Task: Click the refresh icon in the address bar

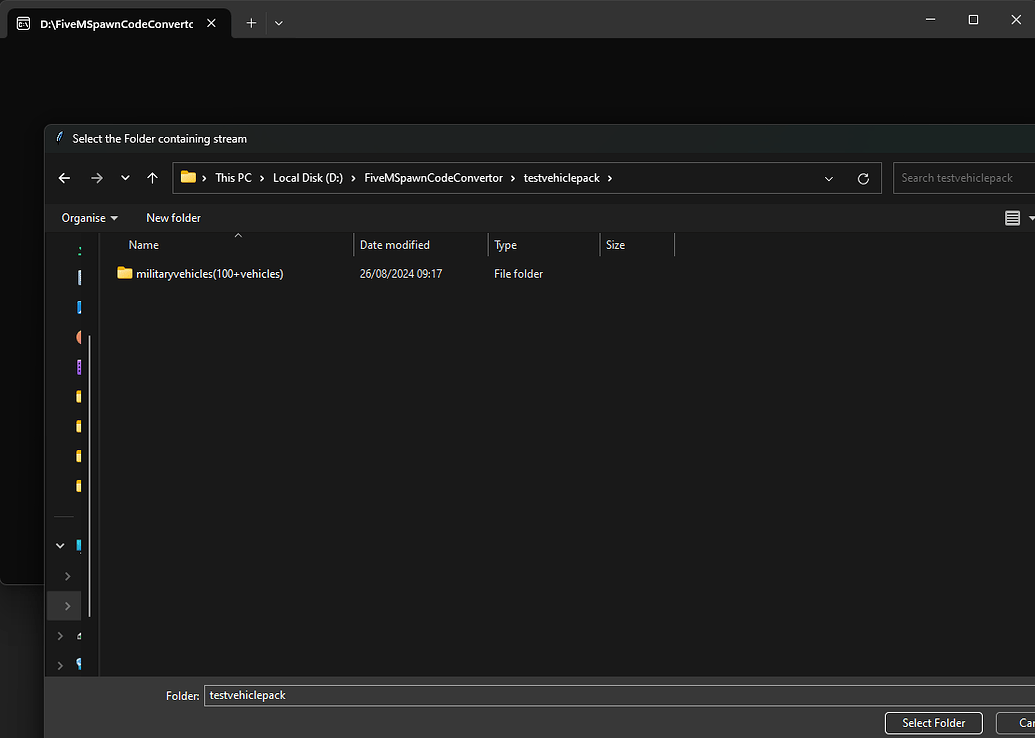Action: coord(863,178)
